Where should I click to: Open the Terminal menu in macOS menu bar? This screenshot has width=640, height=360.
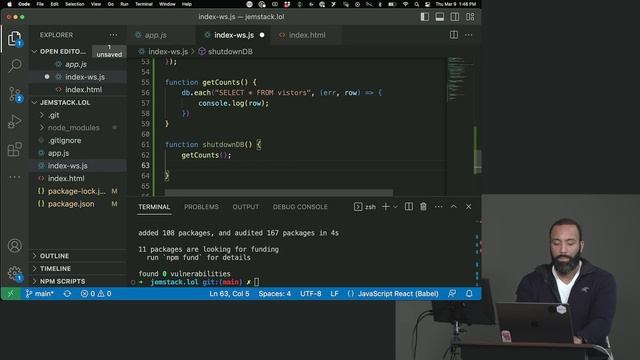(144, 4)
